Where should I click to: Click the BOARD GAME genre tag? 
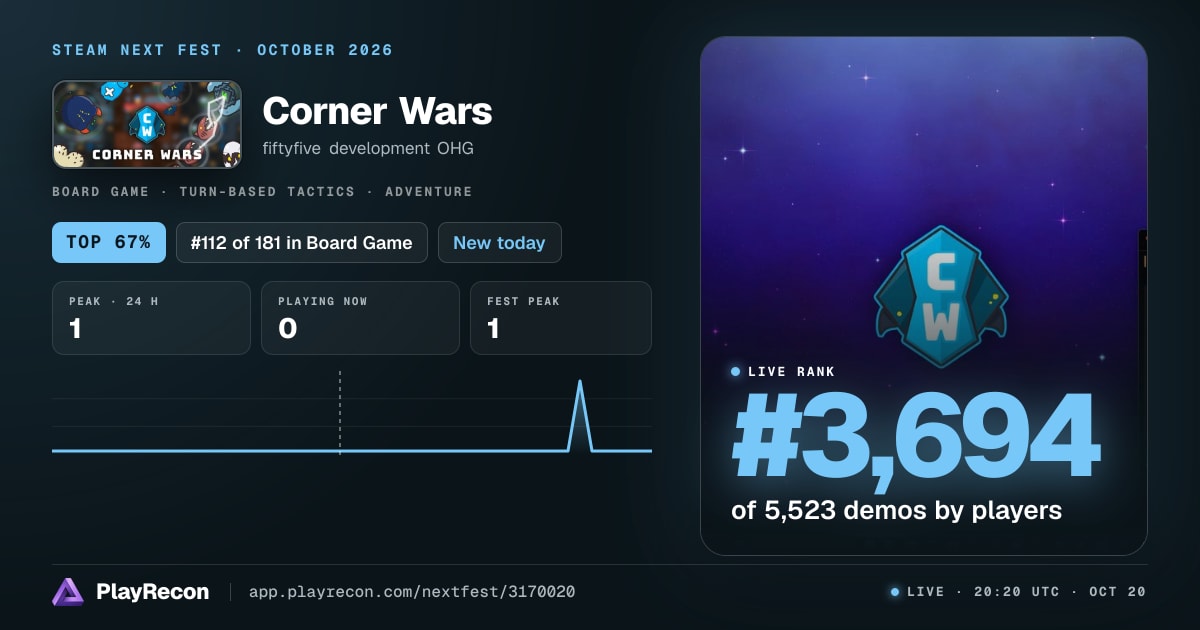pyautogui.click(x=100, y=191)
